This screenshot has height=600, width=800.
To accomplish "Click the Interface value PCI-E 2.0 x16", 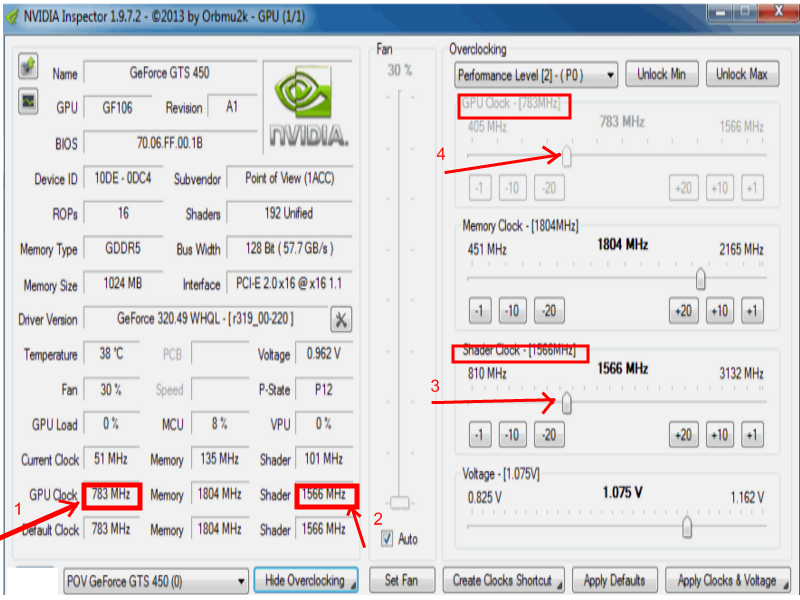I will click(x=290, y=283).
